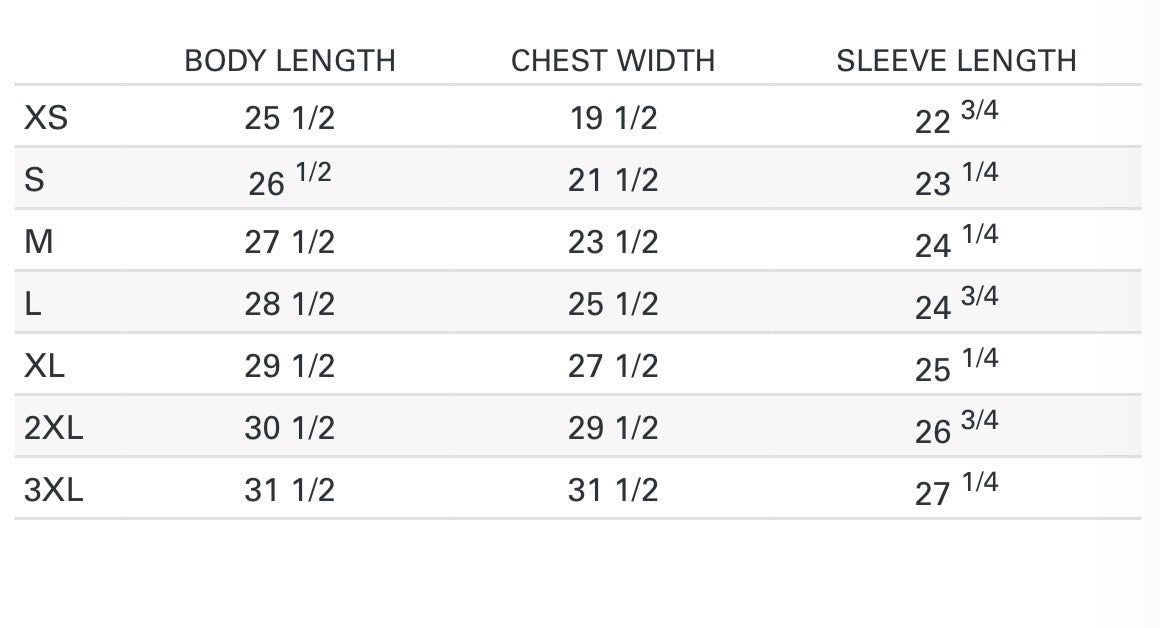Select the 3XL size row label

[54, 491]
